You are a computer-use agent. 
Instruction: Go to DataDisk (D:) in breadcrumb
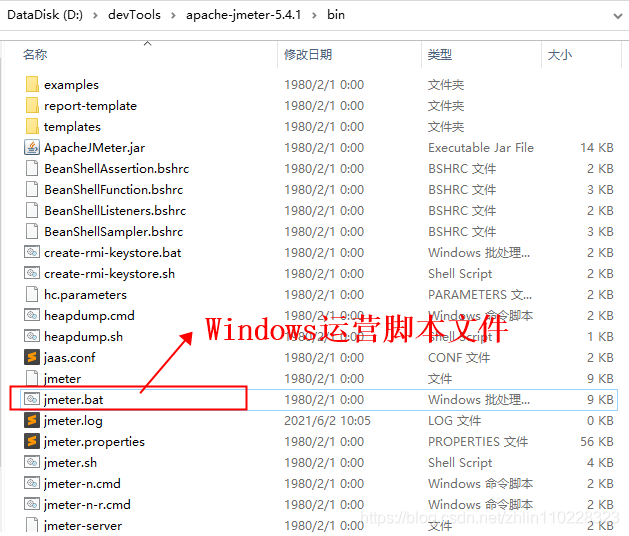(x=45, y=15)
